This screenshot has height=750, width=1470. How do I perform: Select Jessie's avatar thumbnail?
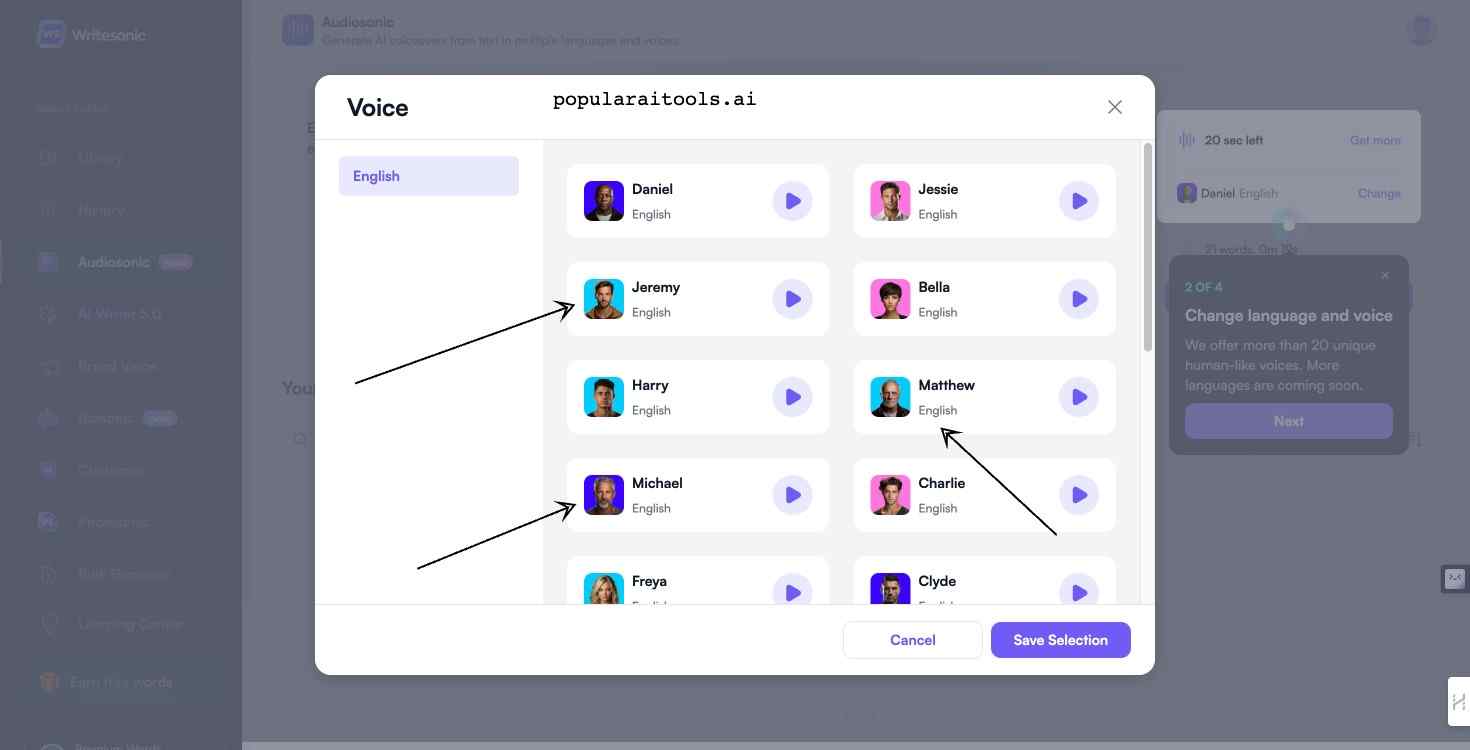[890, 201]
